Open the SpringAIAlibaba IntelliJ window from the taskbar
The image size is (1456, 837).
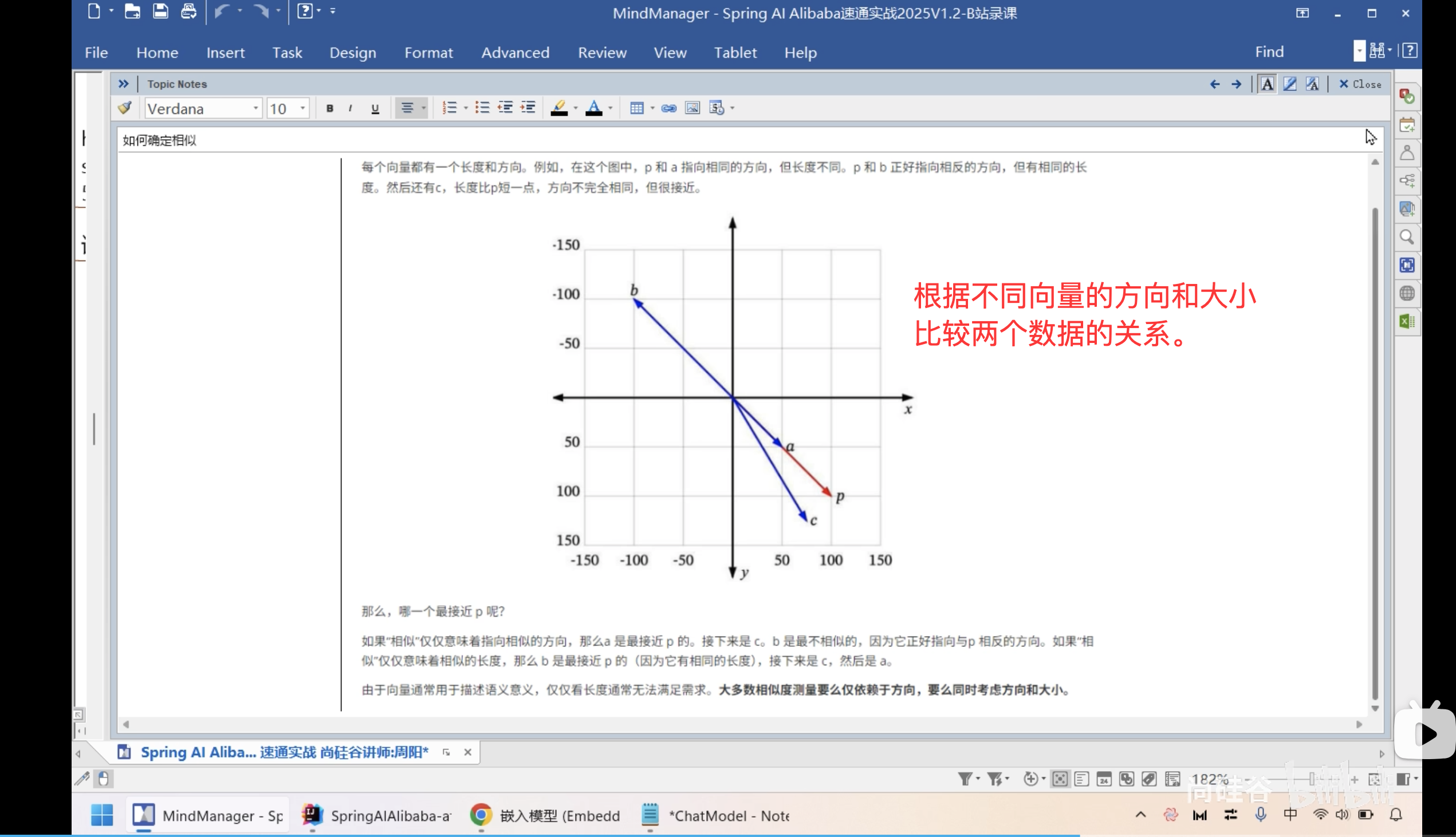click(x=377, y=815)
